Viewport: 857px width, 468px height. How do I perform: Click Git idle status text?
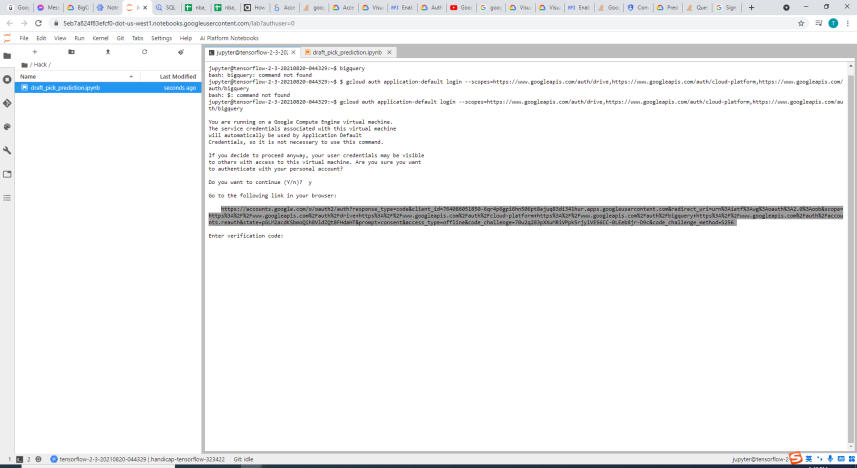243,459
